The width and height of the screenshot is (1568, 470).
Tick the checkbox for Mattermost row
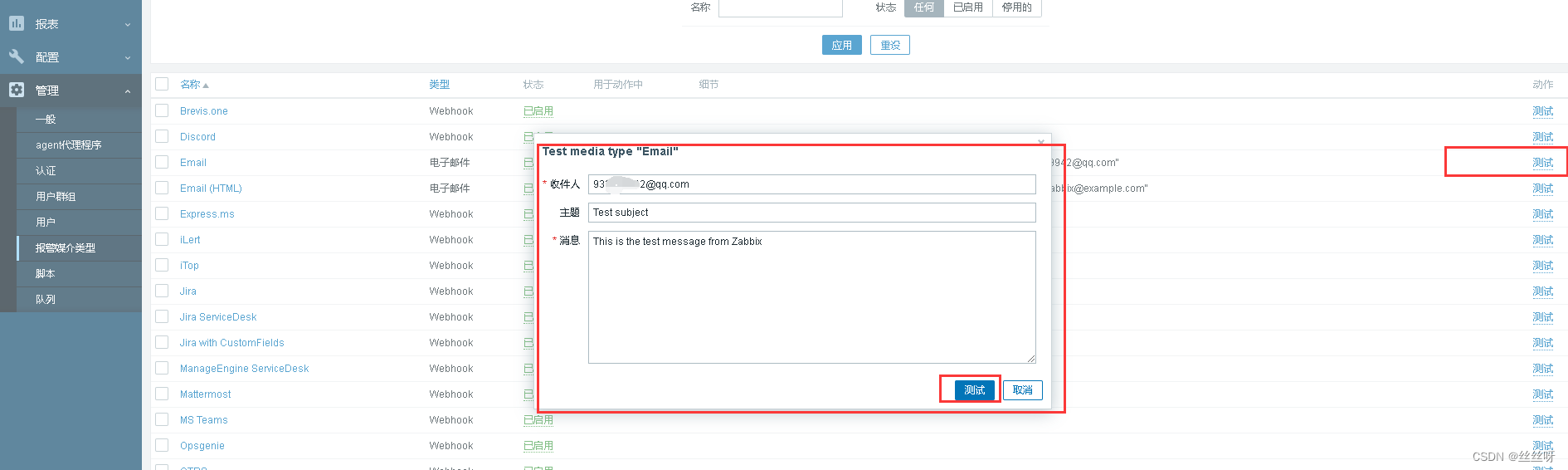pyautogui.click(x=162, y=394)
